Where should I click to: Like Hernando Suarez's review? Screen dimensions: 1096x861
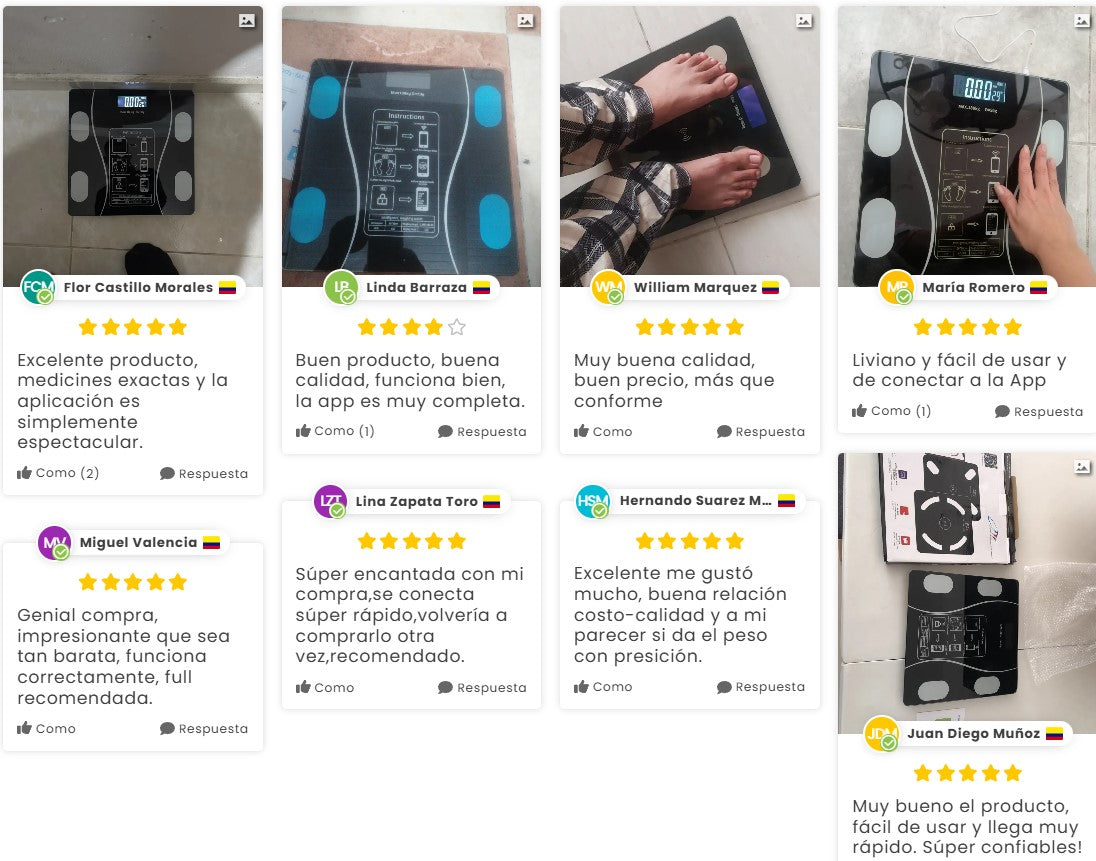click(x=603, y=687)
